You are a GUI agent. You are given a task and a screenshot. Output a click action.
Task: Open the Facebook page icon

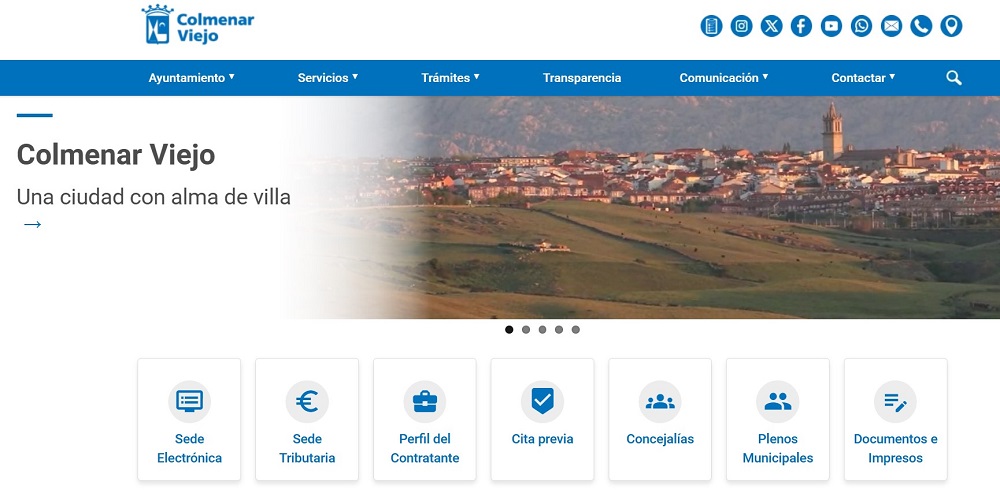(801, 26)
